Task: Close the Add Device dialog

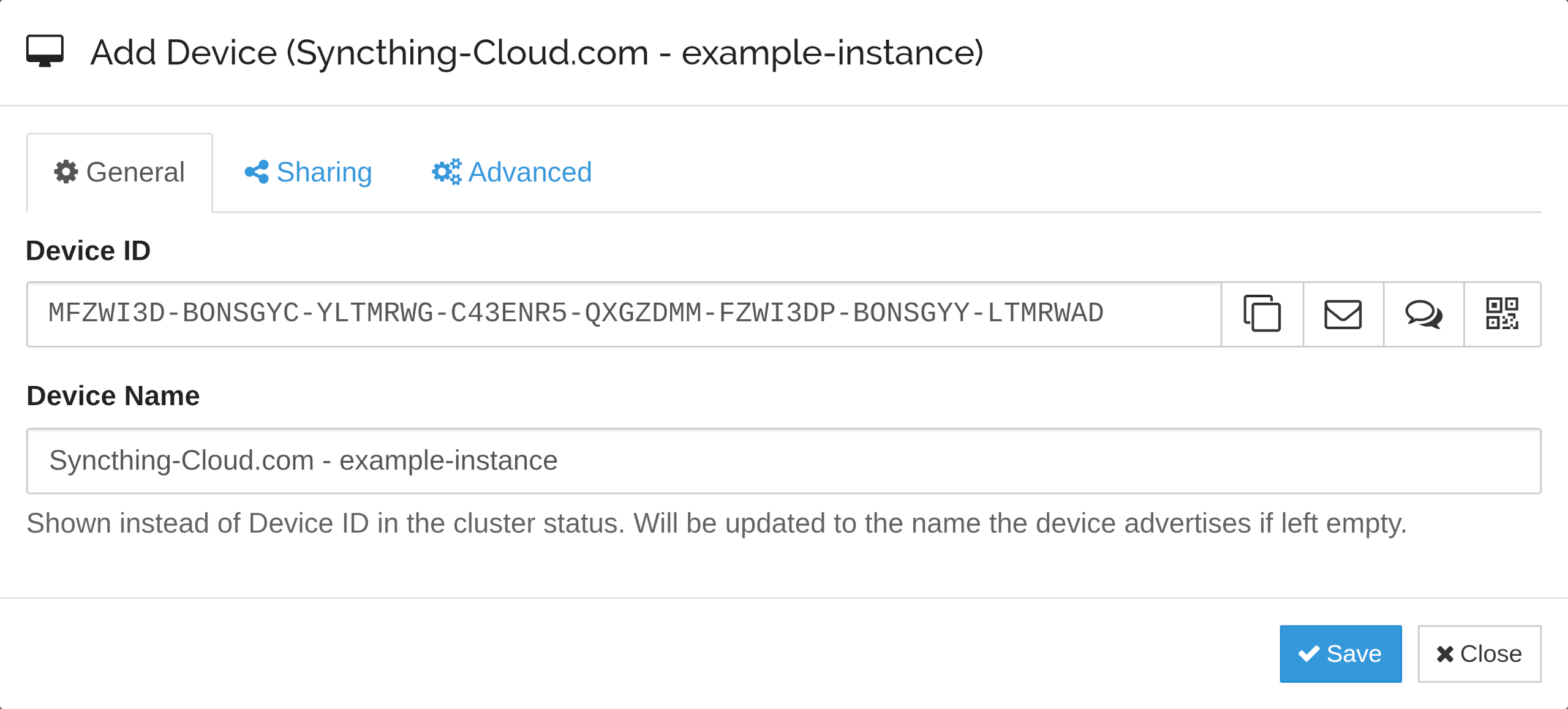Action: (1479, 653)
